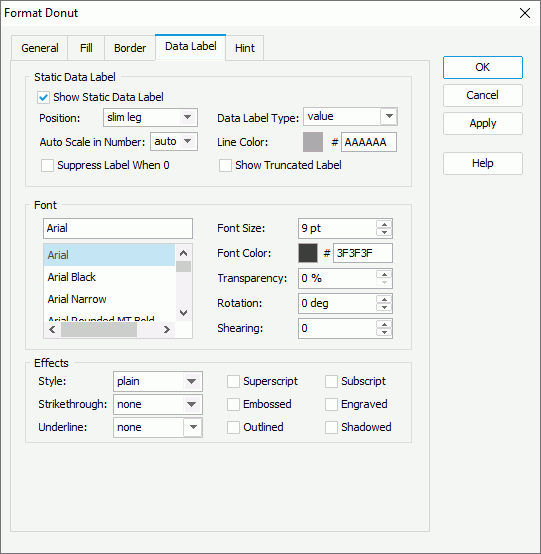This screenshot has height=554, width=541.
Task: Click the Line Color hex field
Action: coord(369,142)
